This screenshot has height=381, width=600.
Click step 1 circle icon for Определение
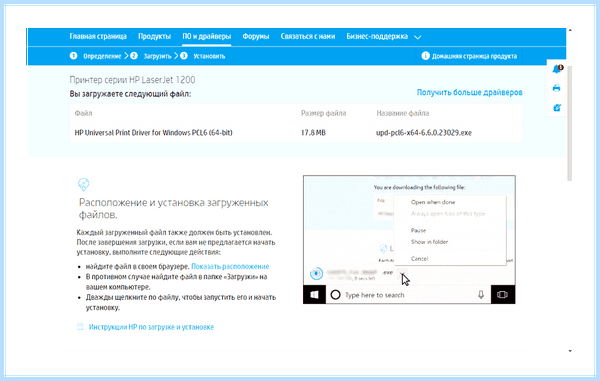(73, 56)
